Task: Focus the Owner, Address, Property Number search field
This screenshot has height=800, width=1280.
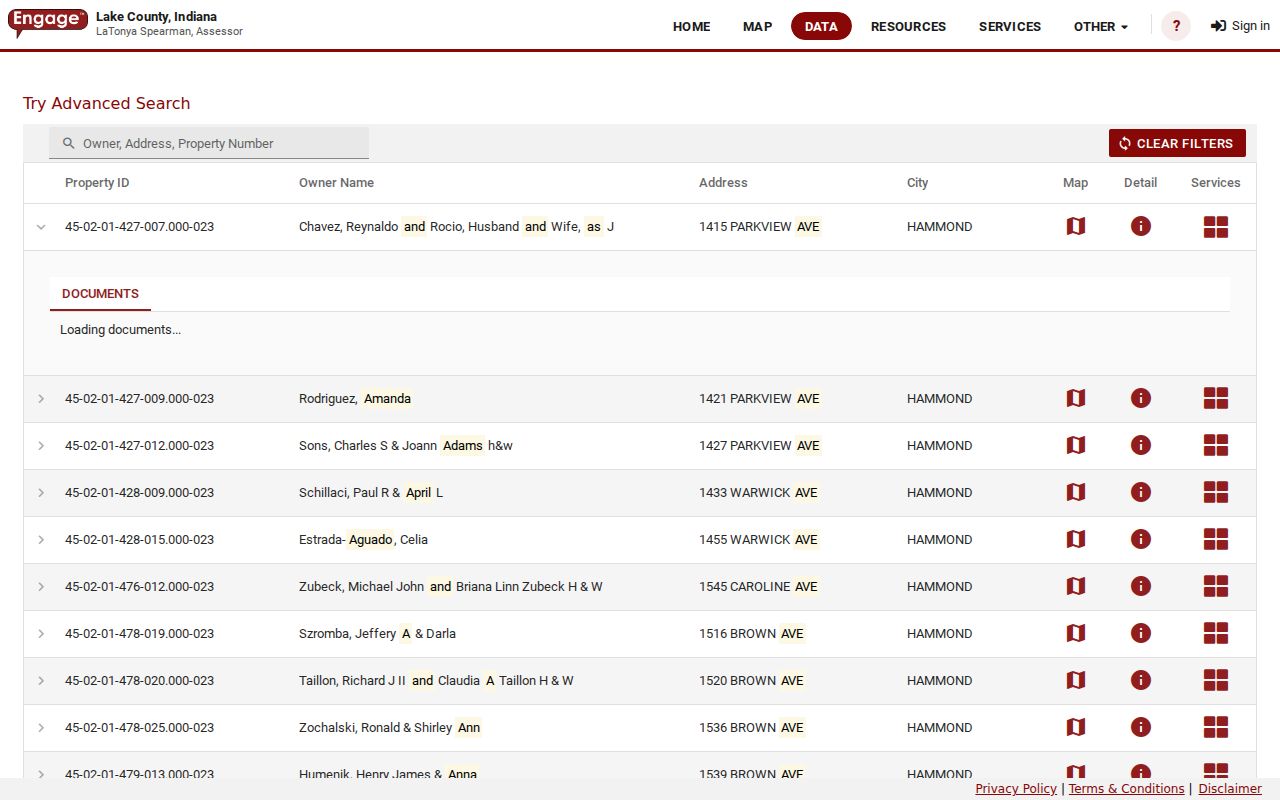Action: [209, 143]
